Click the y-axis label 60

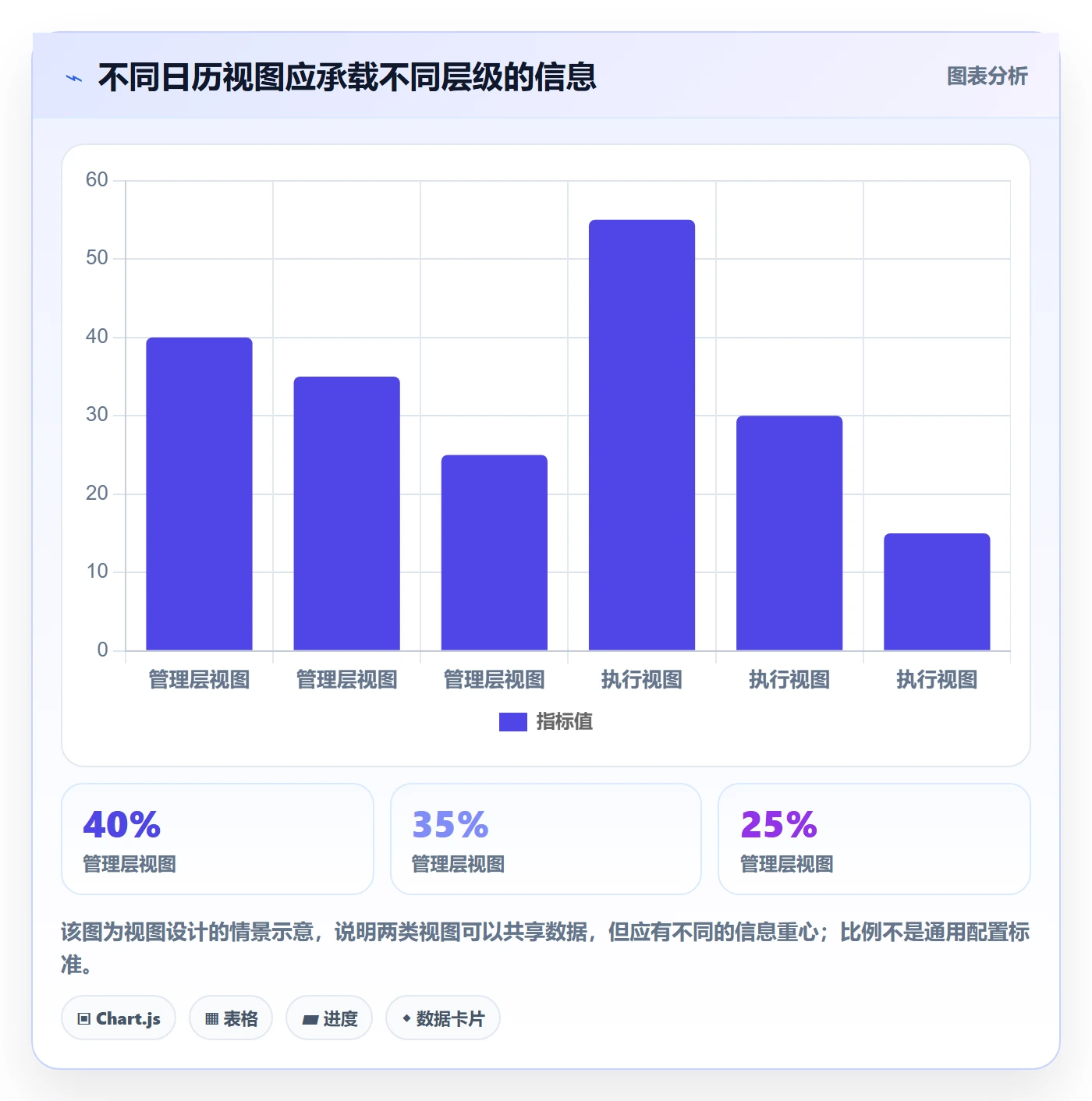(x=97, y=180)
